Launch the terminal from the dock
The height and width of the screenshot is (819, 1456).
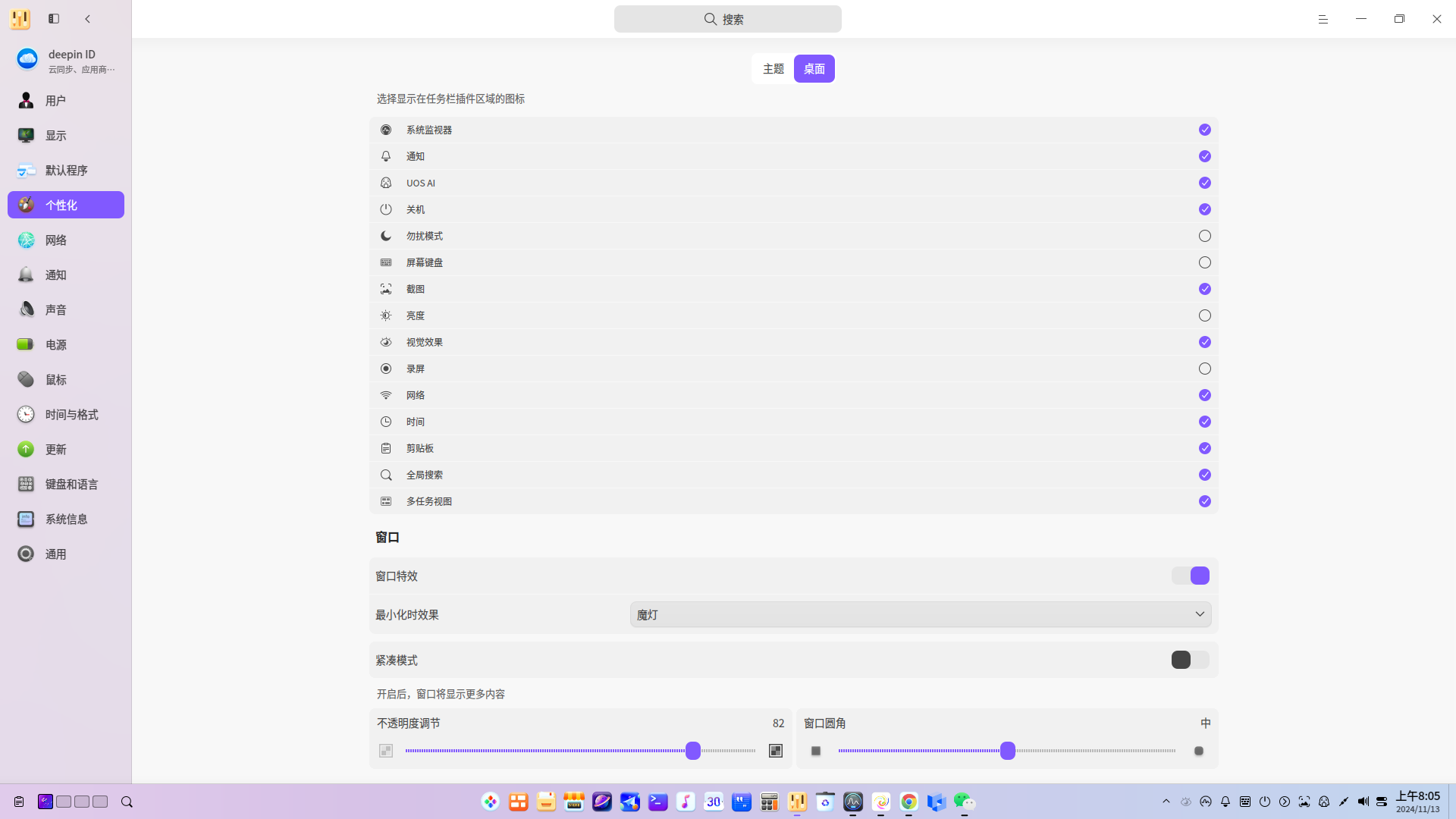point(658,802)
